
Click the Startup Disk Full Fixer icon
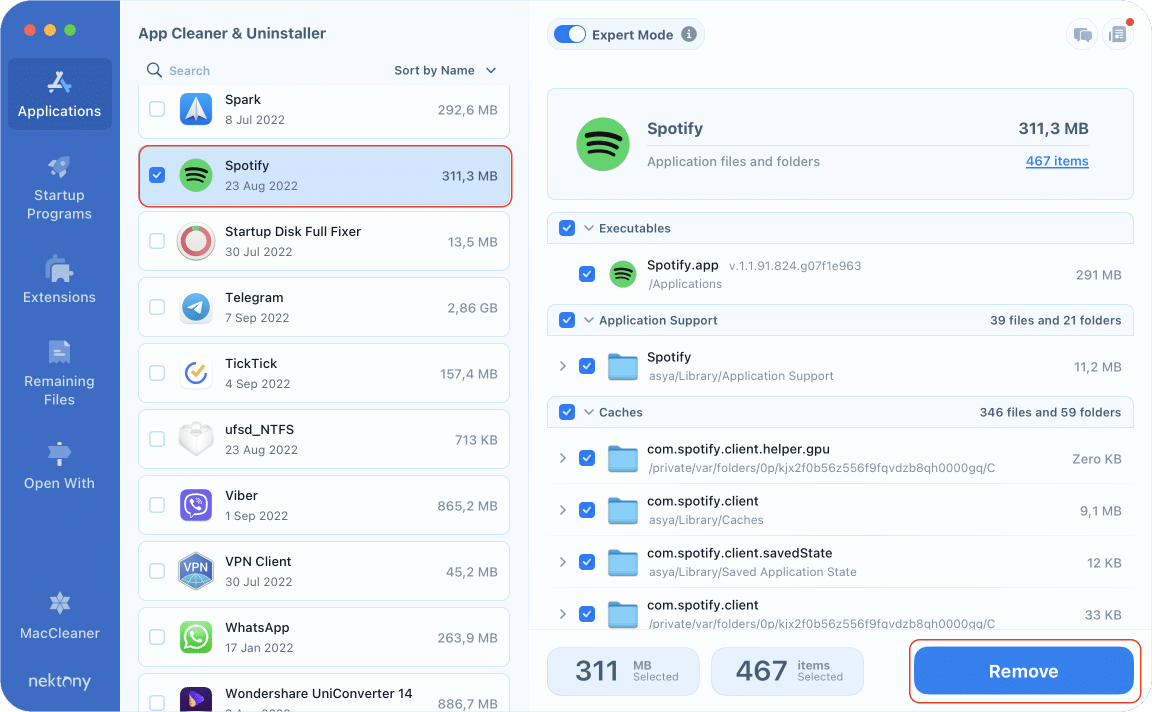pos(196,242)
